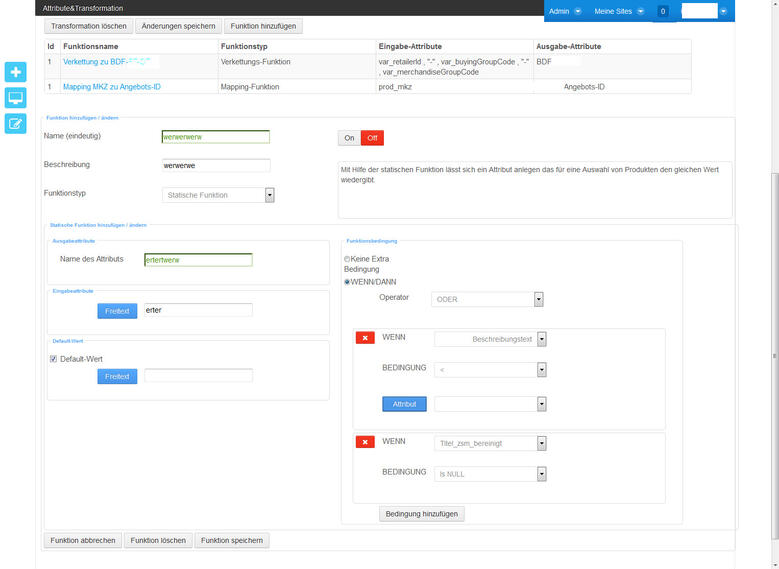Click the notification counter badge showing 0
This screenshot has width=779, height=569.
click(x=662, y=11)
